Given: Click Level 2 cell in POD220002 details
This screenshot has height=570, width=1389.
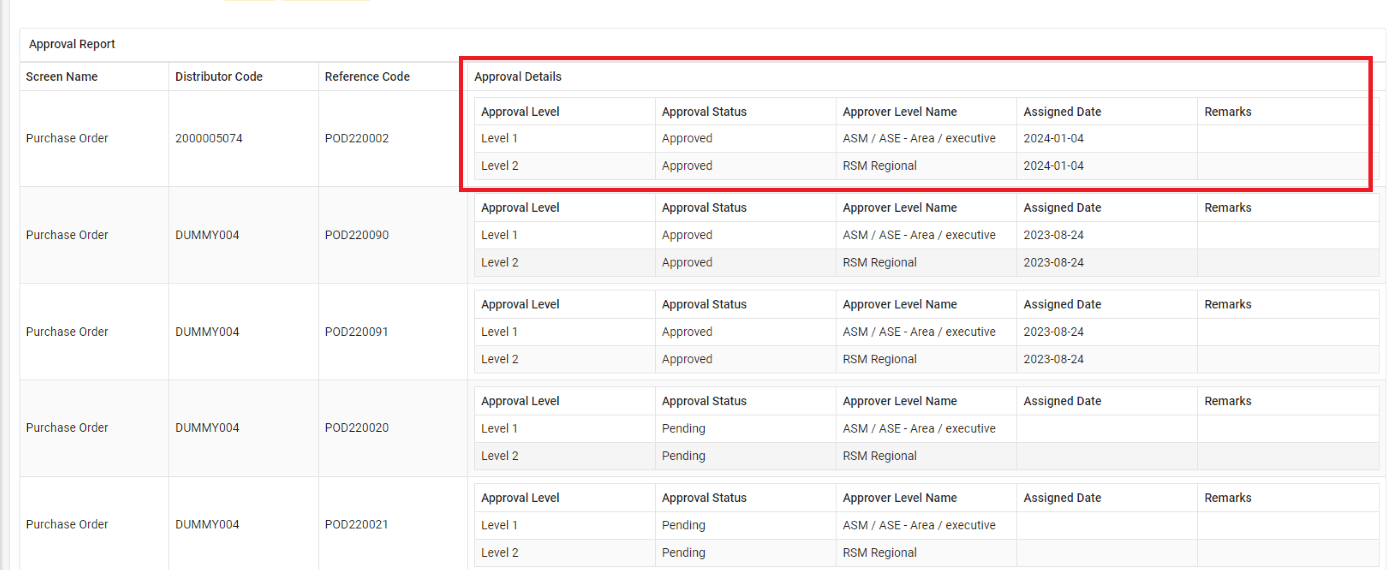Looking at the screenshot, I should [x=500, y=166].
